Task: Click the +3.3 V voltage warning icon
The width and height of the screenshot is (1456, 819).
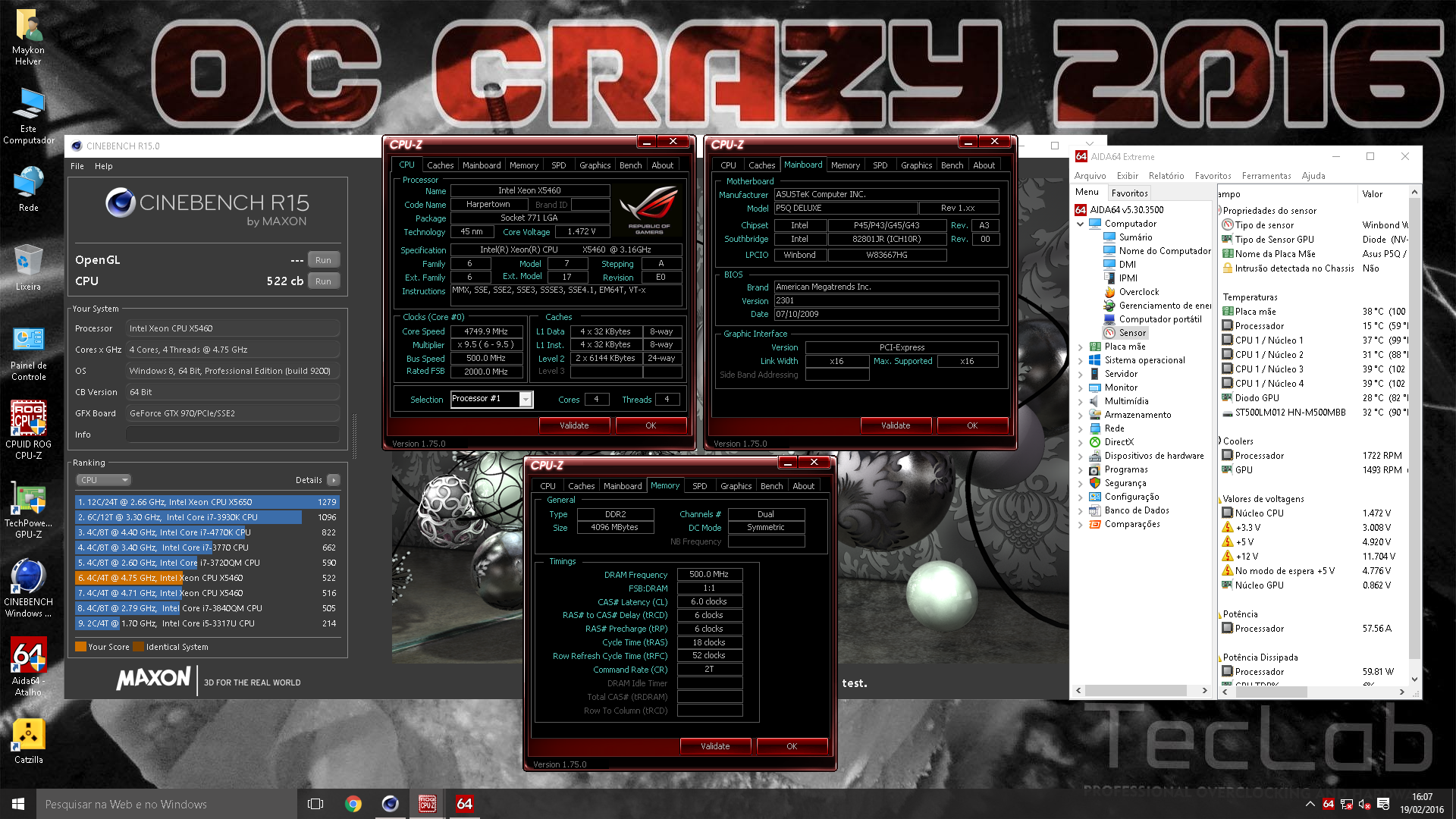Action: [x=1227, y=527]
